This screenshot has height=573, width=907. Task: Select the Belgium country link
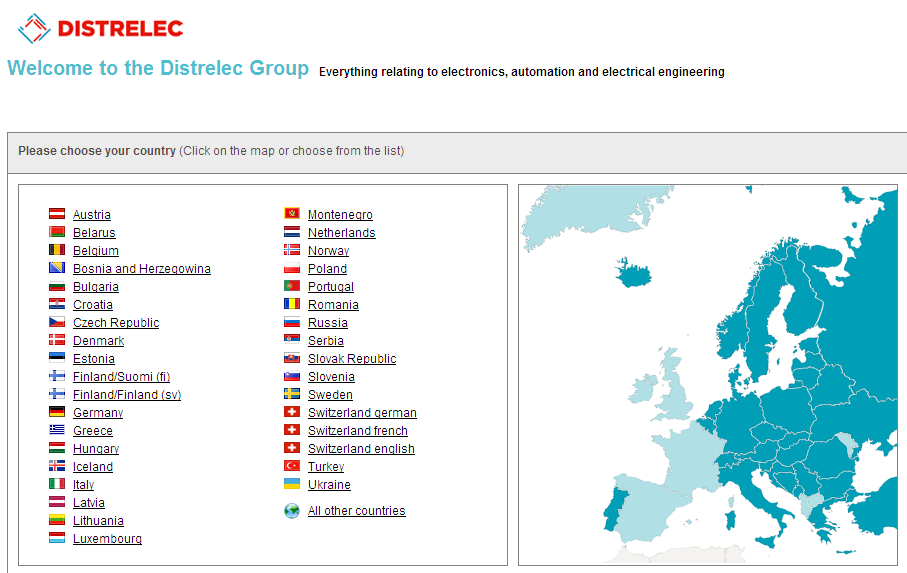point(96,250)
